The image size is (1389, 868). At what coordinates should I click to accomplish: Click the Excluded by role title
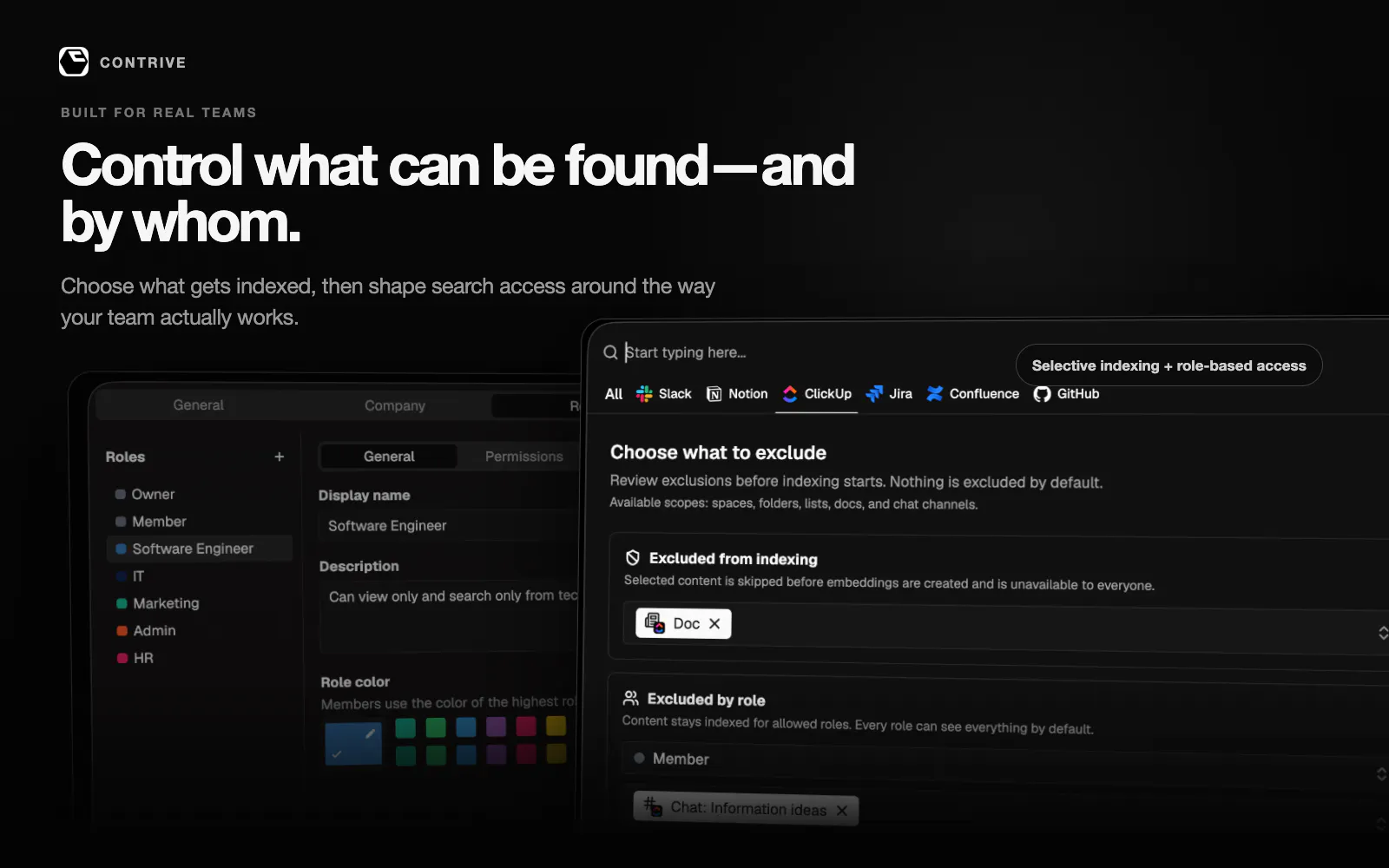pos(706,700)
